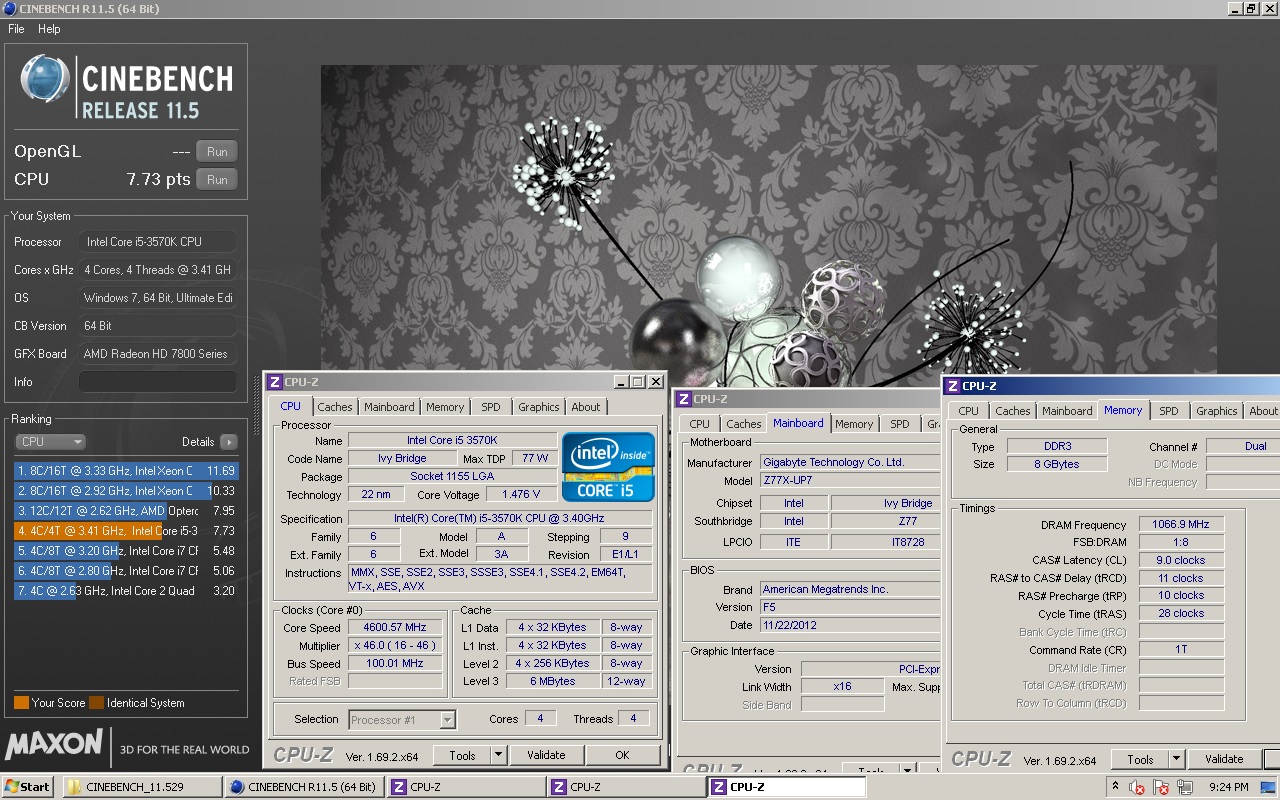Switch to Mainboard tab in front CPU-Z window

tap(389, 407)
